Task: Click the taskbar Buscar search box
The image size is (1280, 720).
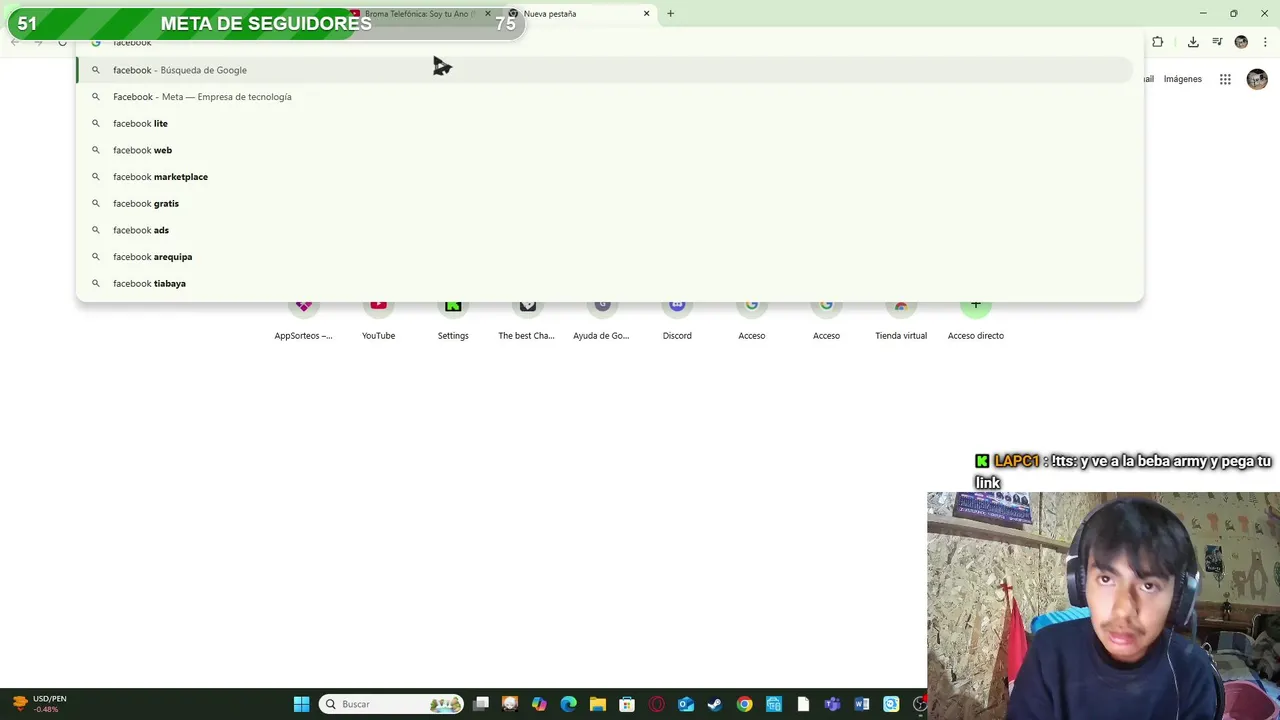Action: pos(392,704)
